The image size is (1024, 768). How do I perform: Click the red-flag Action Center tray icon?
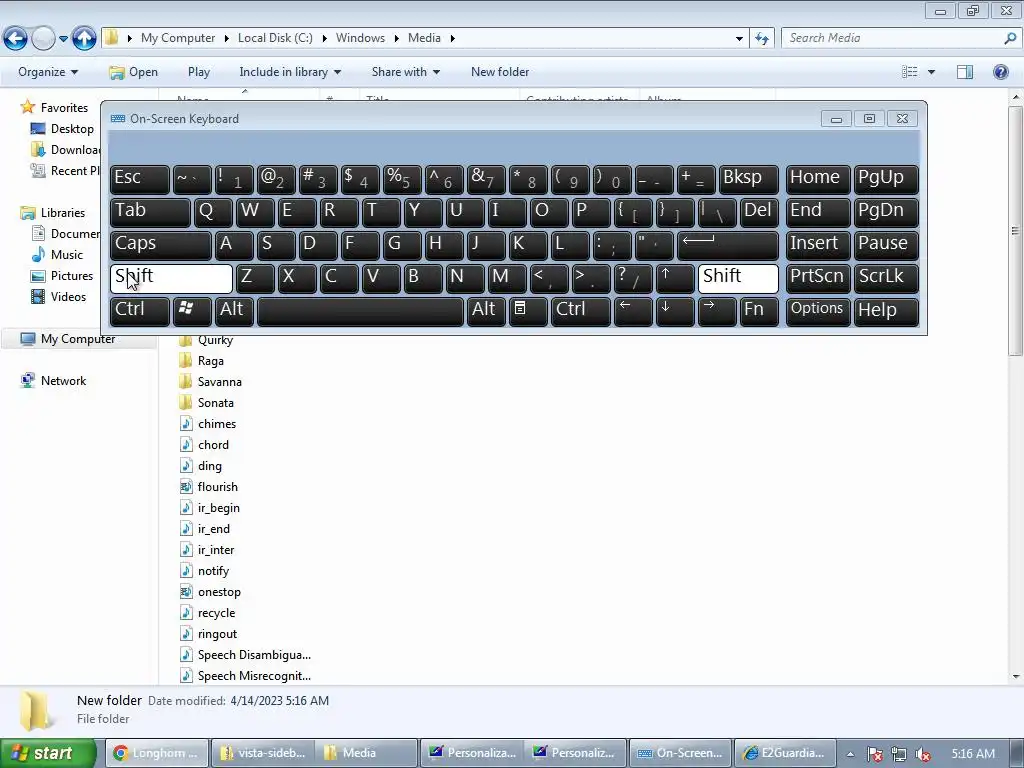pos(874,754)
